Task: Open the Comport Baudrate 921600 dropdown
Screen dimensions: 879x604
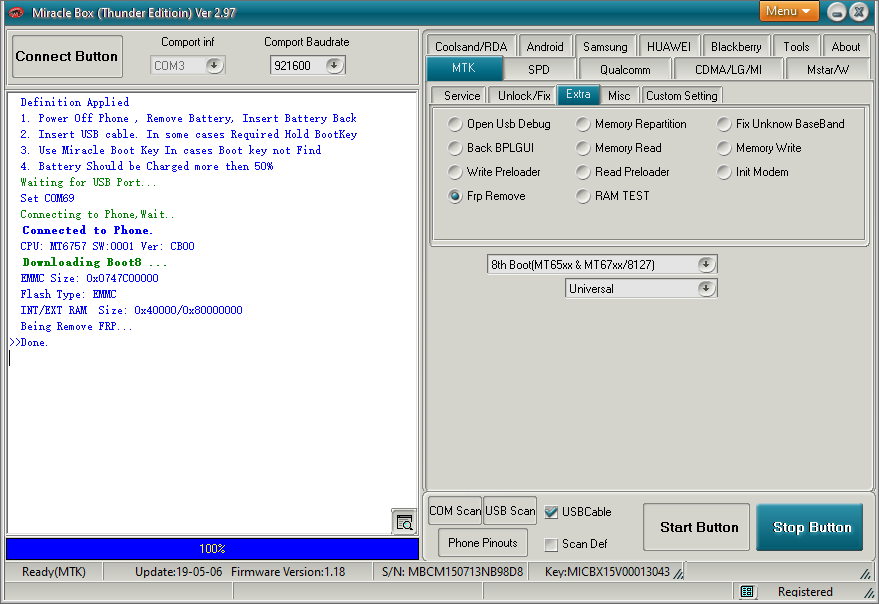Action: tap(334, 66)
